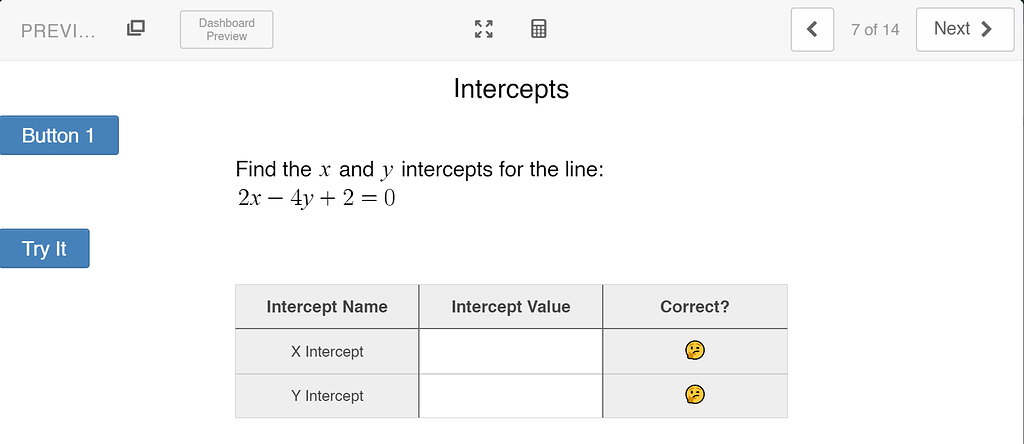Open Dashboard Preview

tap(227, 29)
